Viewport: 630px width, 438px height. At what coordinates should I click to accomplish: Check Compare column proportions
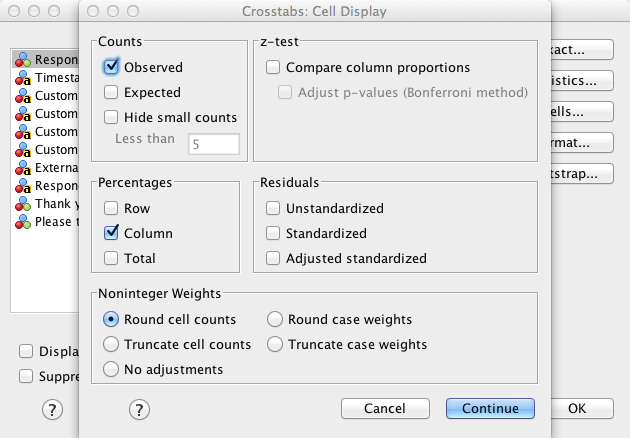pos(273,67)
